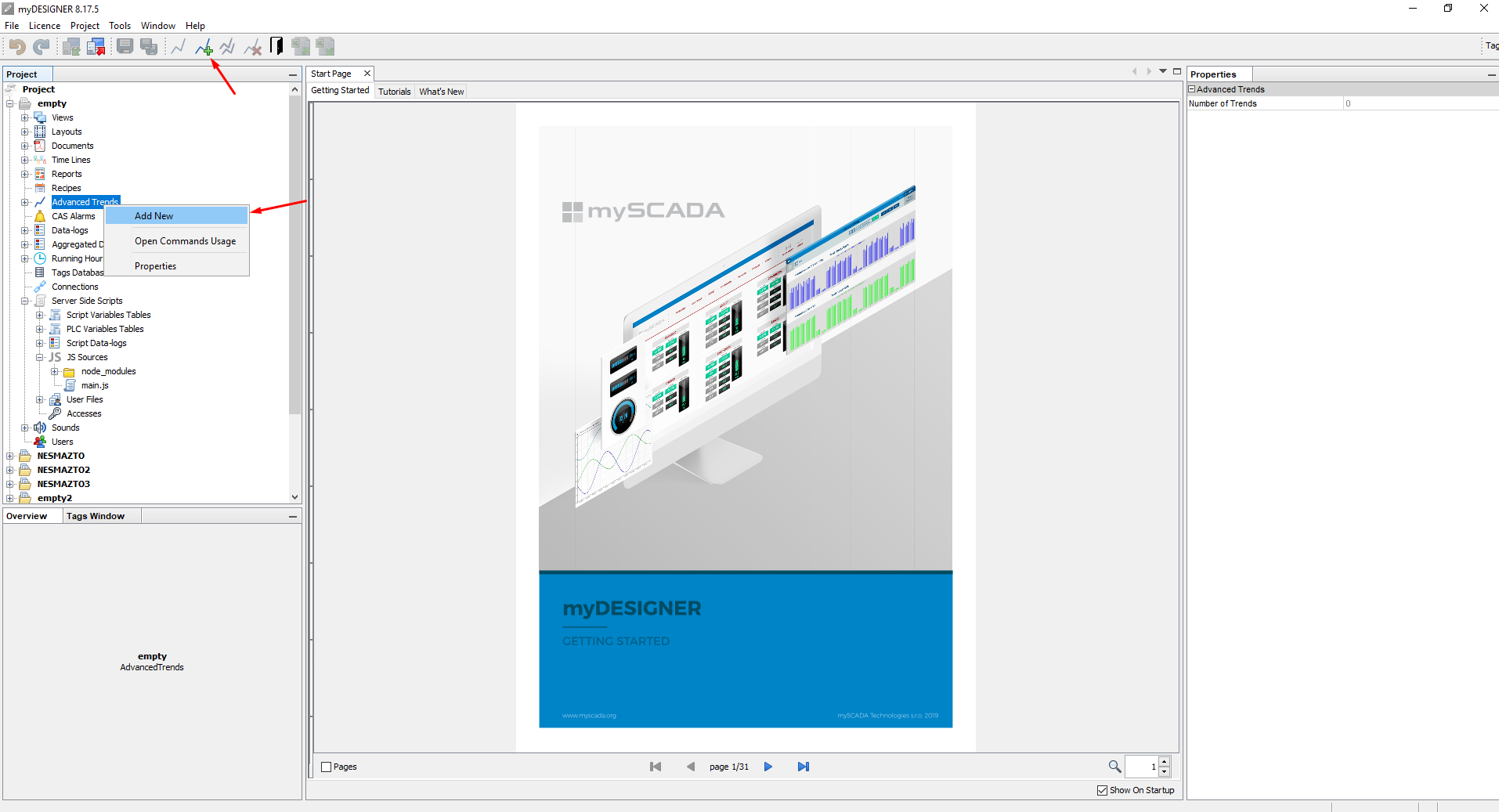Minimize the Project panel
1499x812 pixels.
tap(293, 75)
